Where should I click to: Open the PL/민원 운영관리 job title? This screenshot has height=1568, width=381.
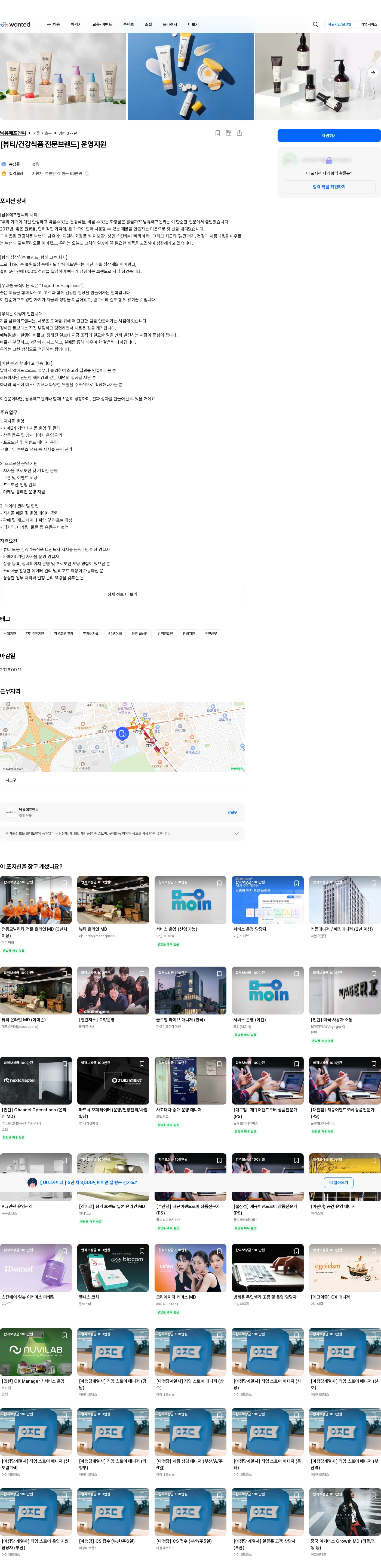point(17,1206)
